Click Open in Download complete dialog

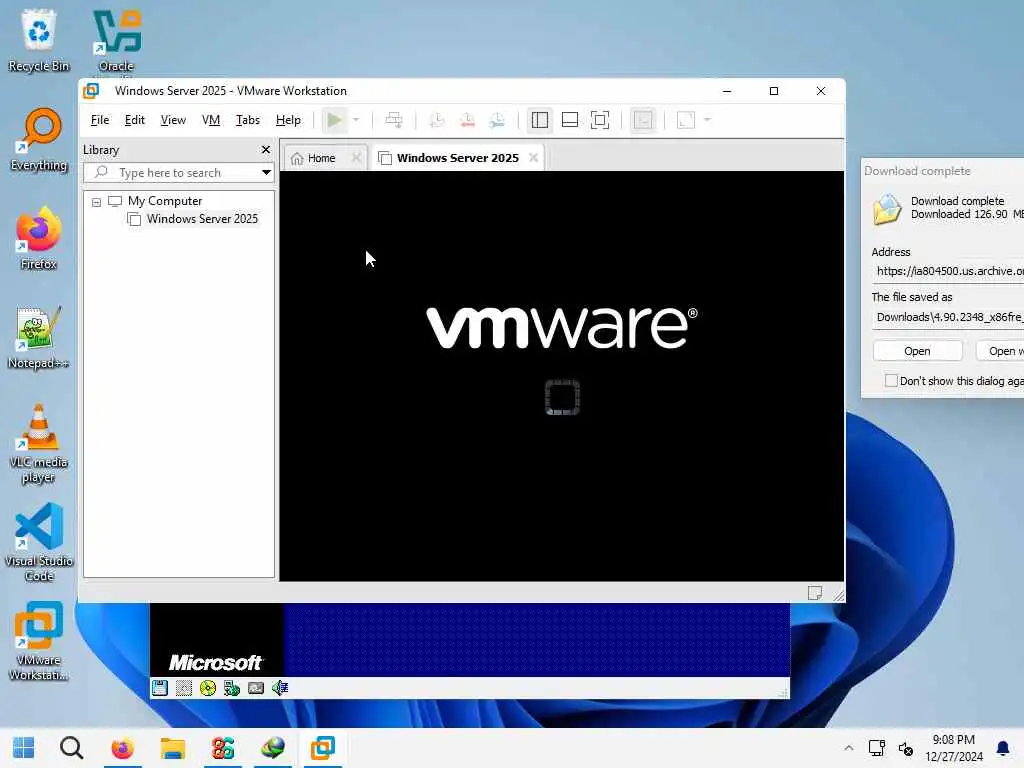pos(917,351)
